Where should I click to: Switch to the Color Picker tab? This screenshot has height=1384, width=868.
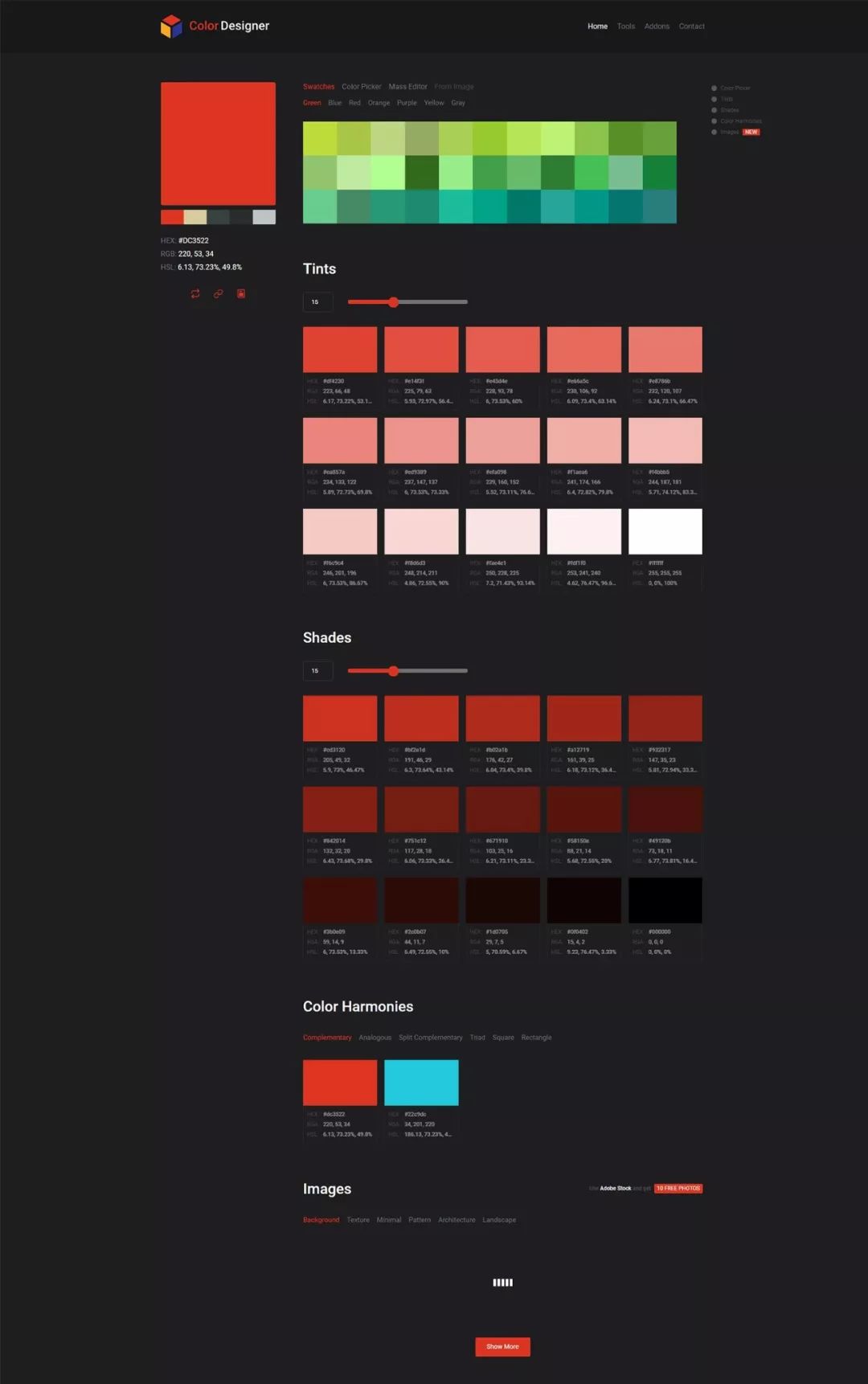pyautogui.click(x=361, y=87)
